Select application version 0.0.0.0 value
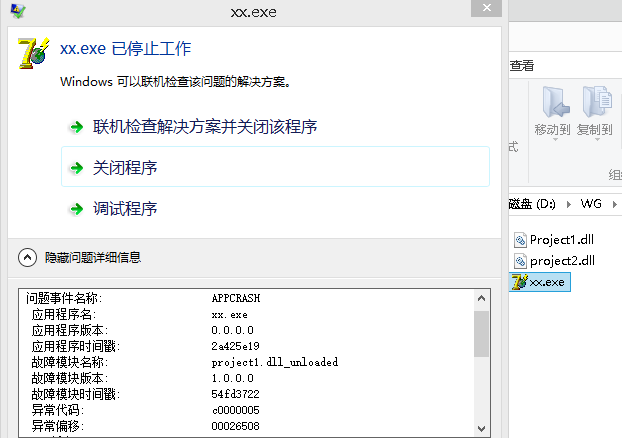Image resolution: width=622 pixels, height=438 pixels. [232, 330]
